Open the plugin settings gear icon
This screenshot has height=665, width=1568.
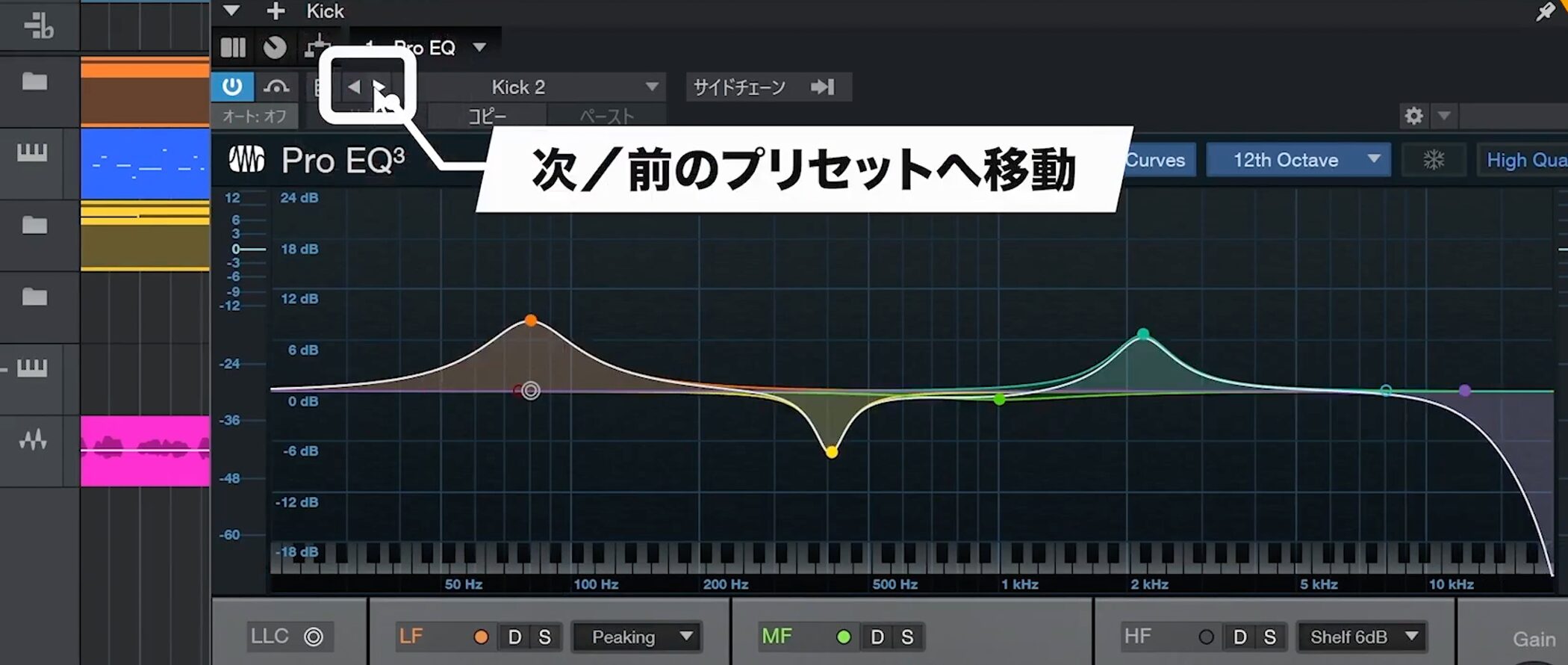click(x=1413, y=116)
